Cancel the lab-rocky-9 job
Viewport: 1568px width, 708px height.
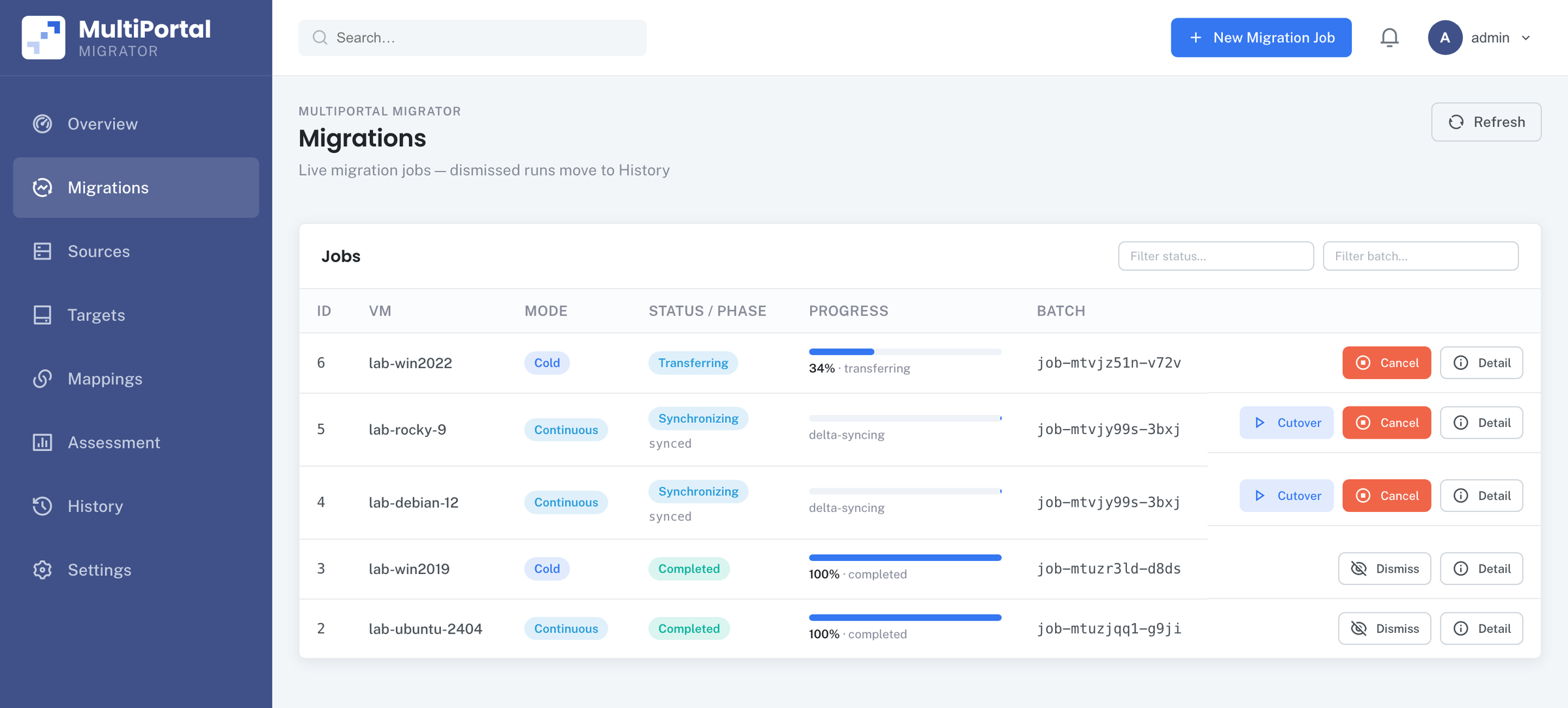(x=1386, y=423)
